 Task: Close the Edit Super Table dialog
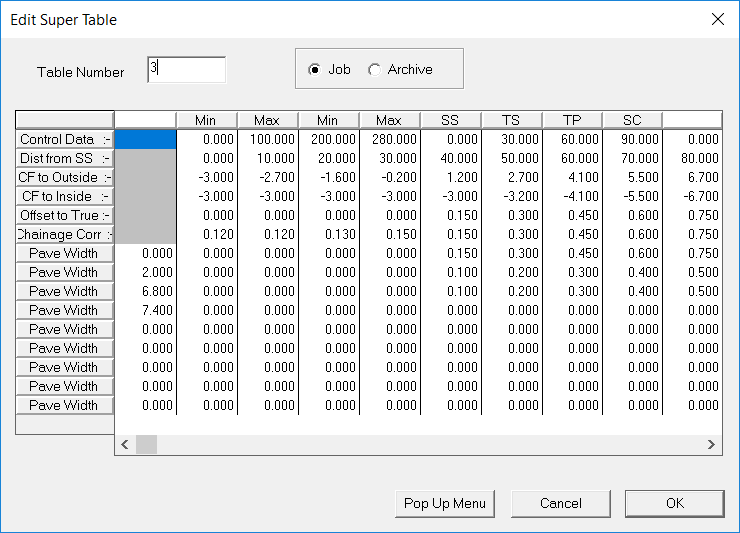coord(716,19)
